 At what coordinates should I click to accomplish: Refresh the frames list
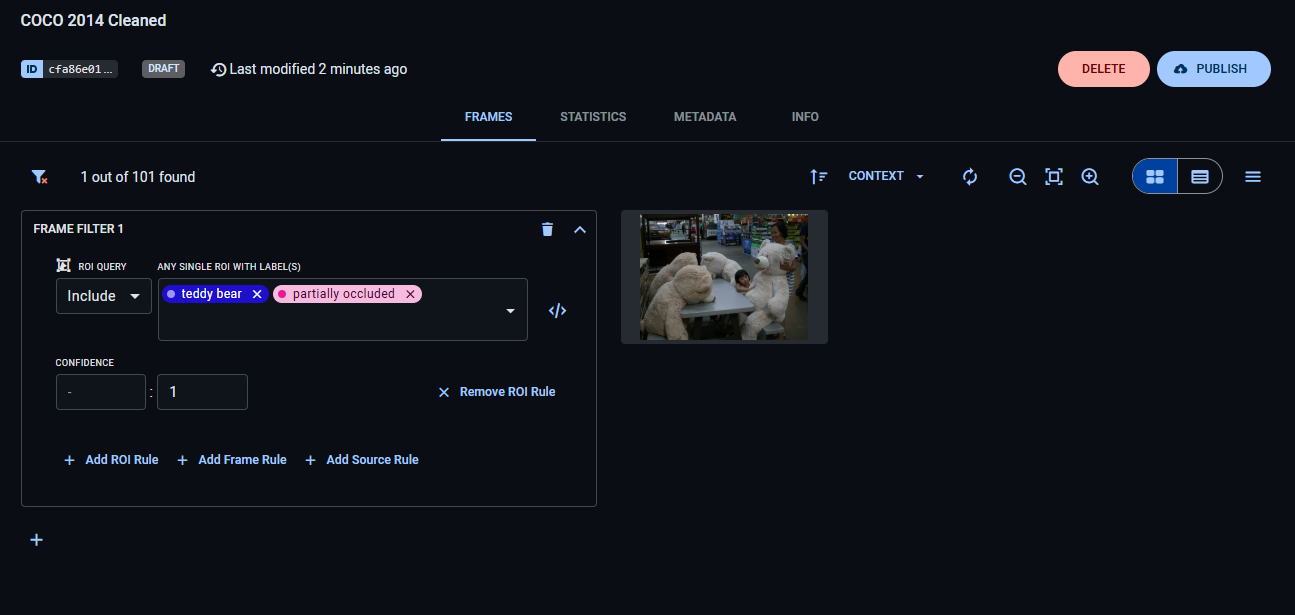(x=969, y=177)
